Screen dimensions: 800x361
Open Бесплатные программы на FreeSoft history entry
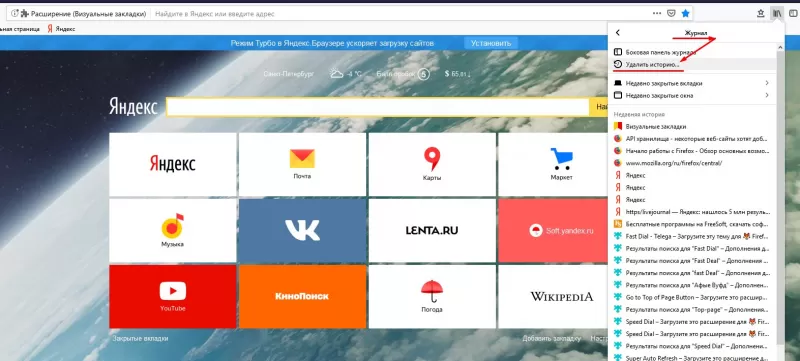click(692, 223)
